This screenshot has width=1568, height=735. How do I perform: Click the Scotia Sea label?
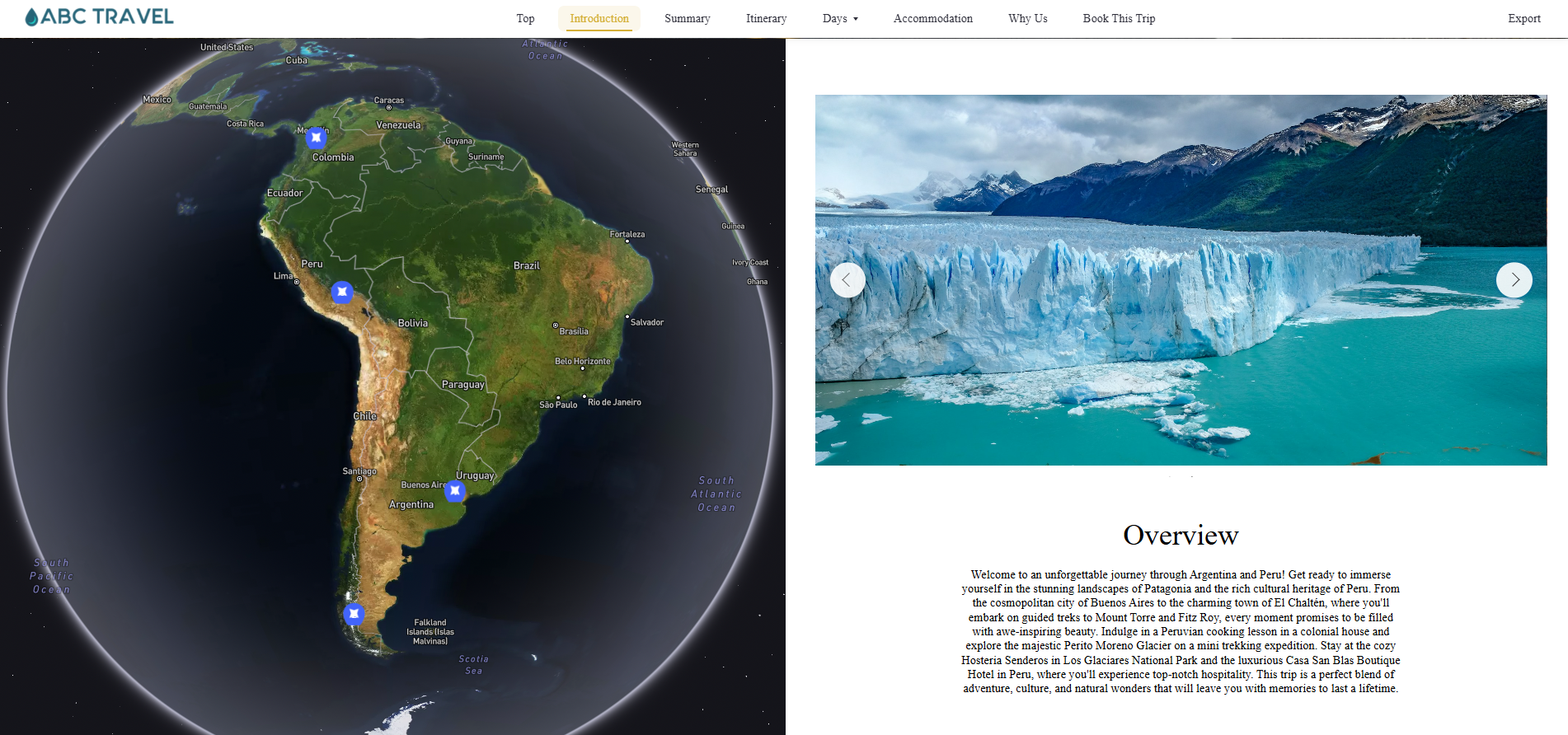(474, 665)
